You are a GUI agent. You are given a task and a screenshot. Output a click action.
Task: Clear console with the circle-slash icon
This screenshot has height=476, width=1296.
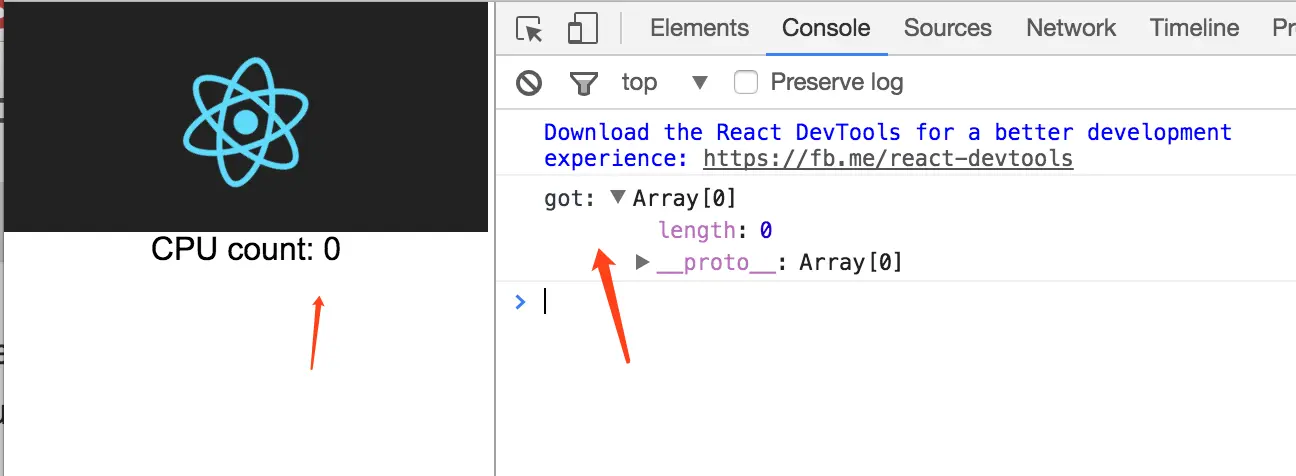(529, 83)
